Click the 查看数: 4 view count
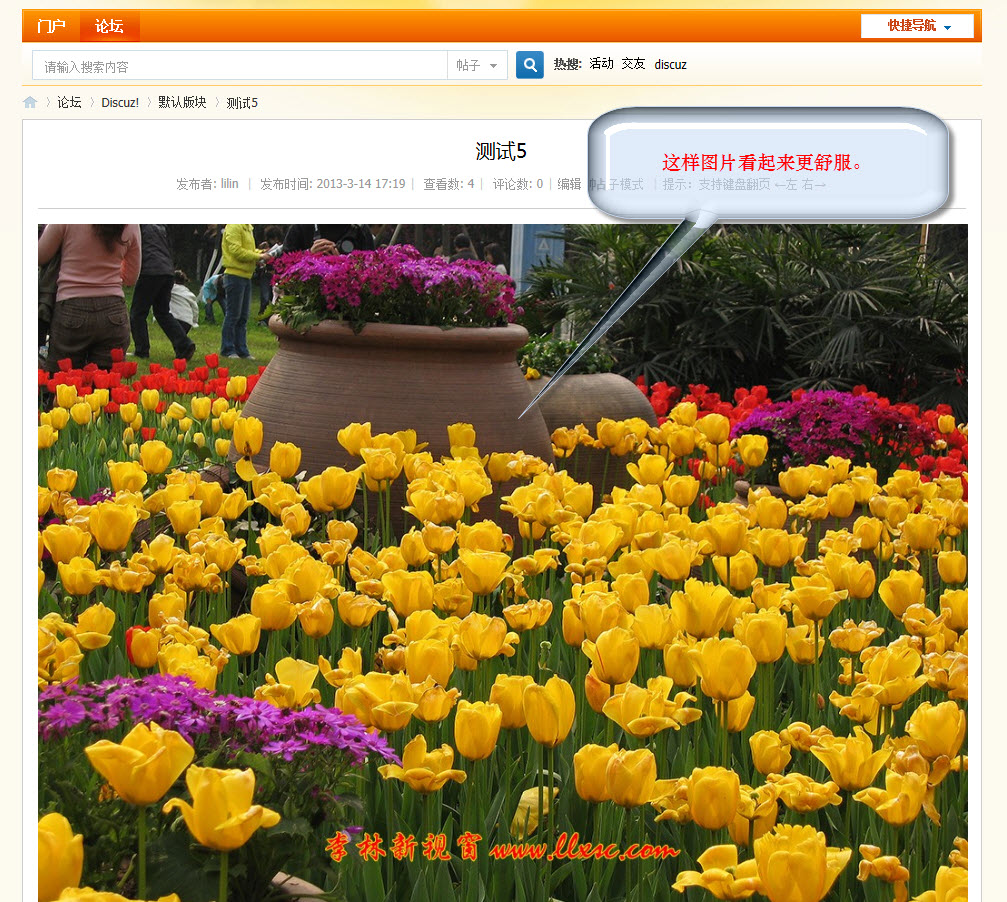This screenshot has width=1007, height=902. [448, 184]
